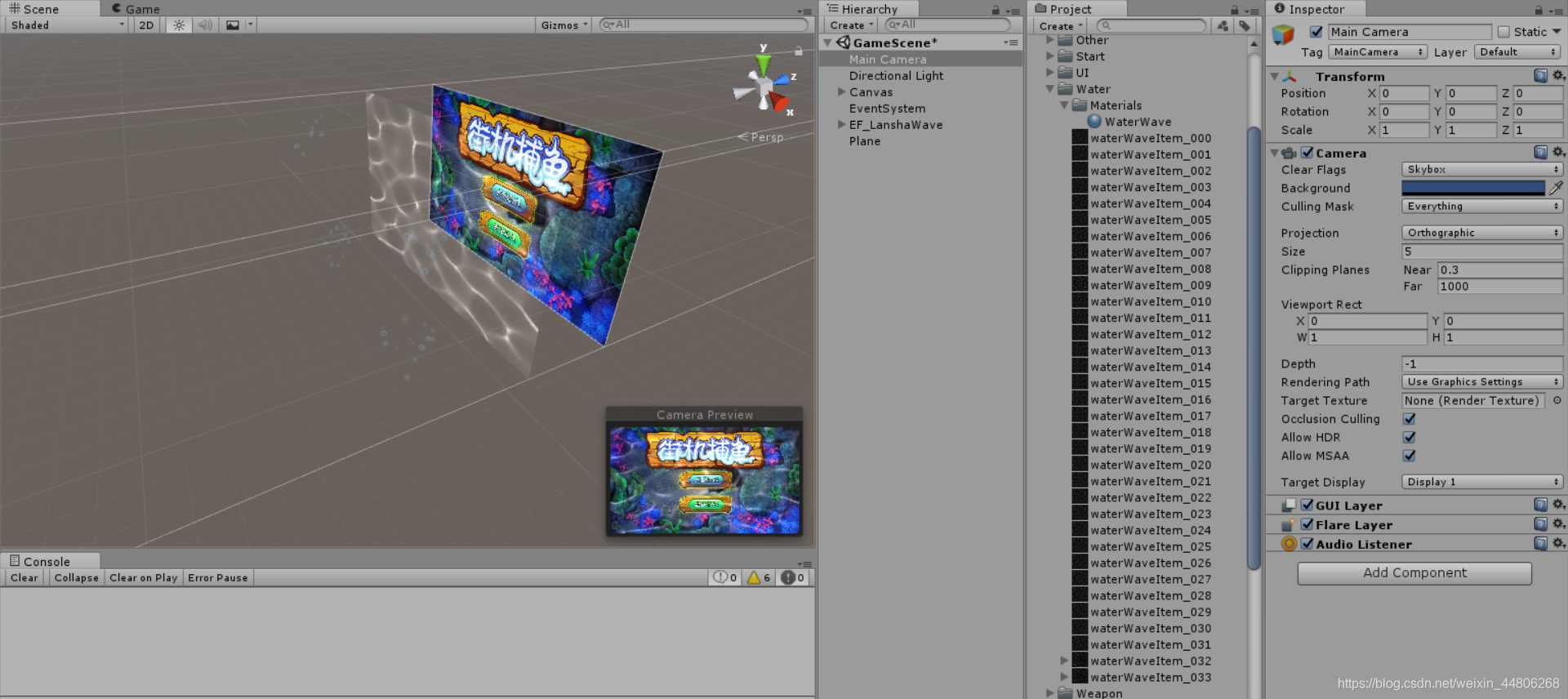Viewport: 1568px width, 699px height.
Task: Disable the GUI Layer component
Action: pos(1307,505)
